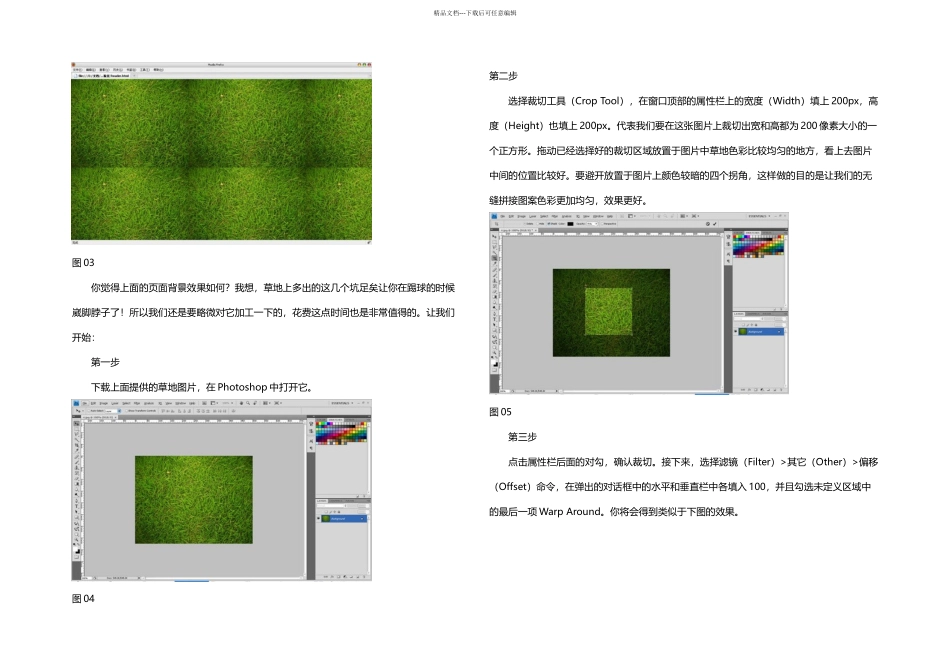Click the heading text "第二步"

click(503, 76)
